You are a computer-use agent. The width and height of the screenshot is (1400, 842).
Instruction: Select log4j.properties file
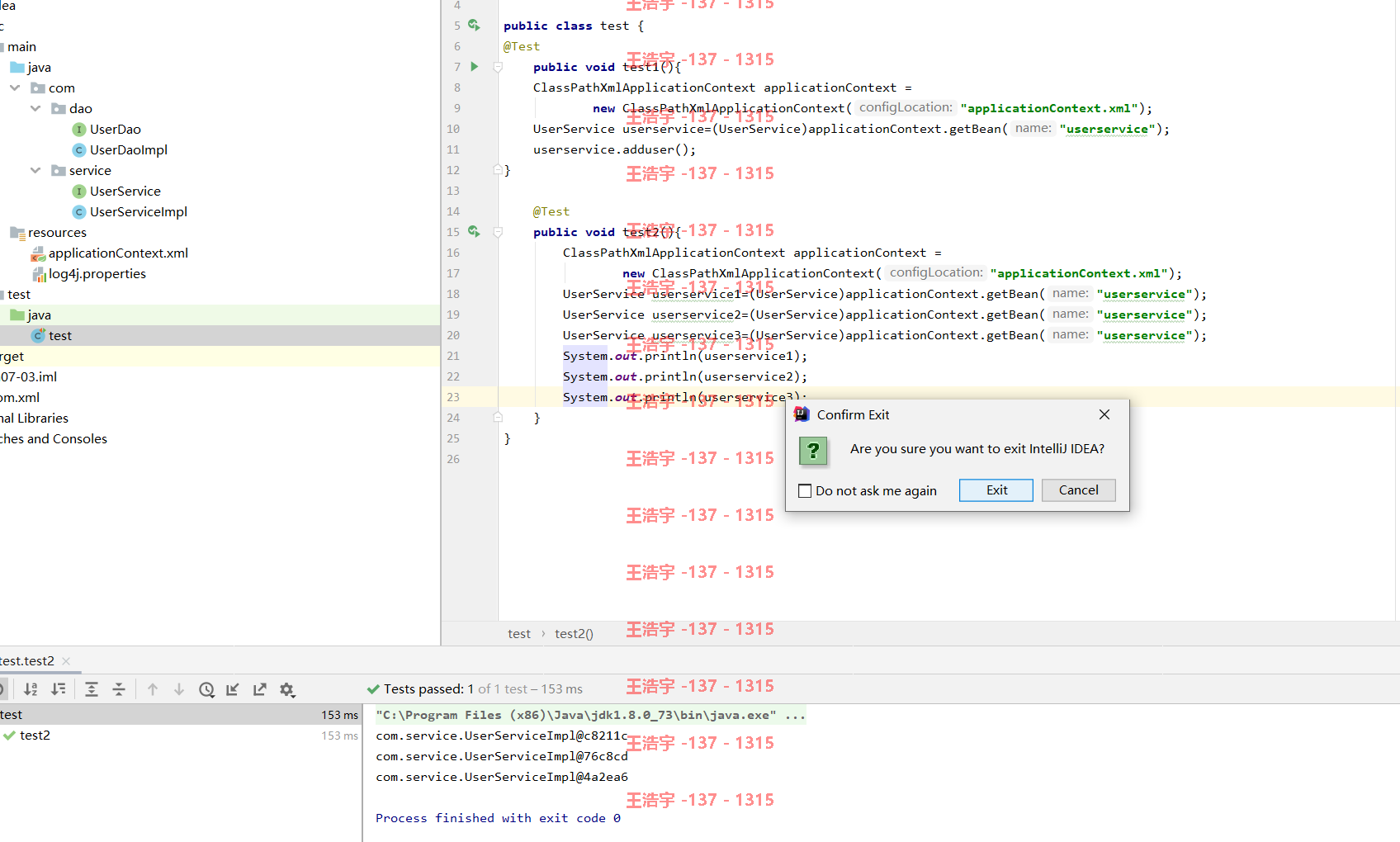[97, 273]
